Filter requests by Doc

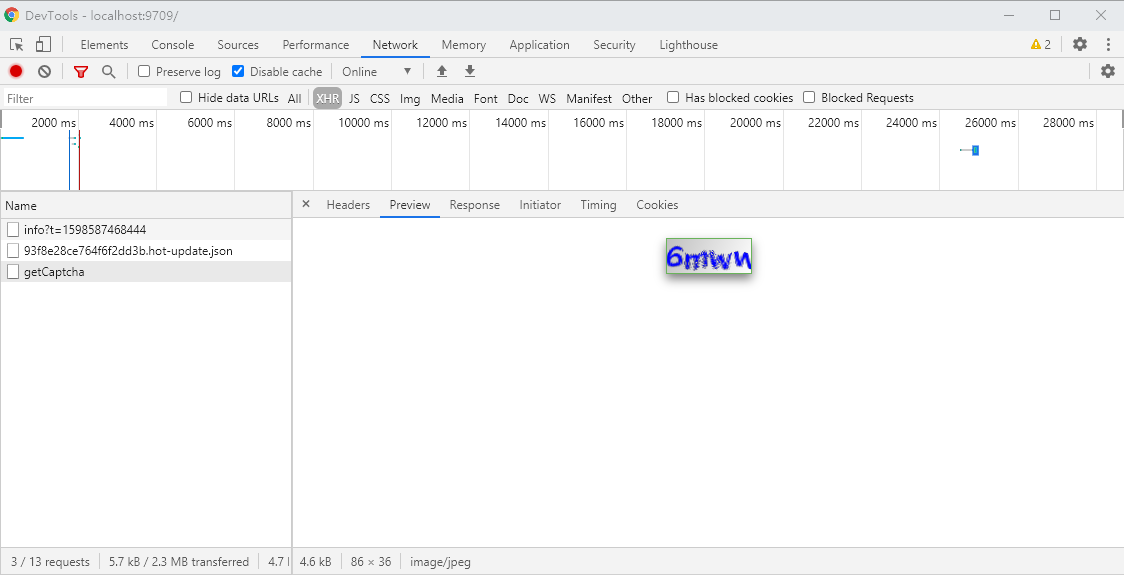pyautogui.click(x=518, y=98)
